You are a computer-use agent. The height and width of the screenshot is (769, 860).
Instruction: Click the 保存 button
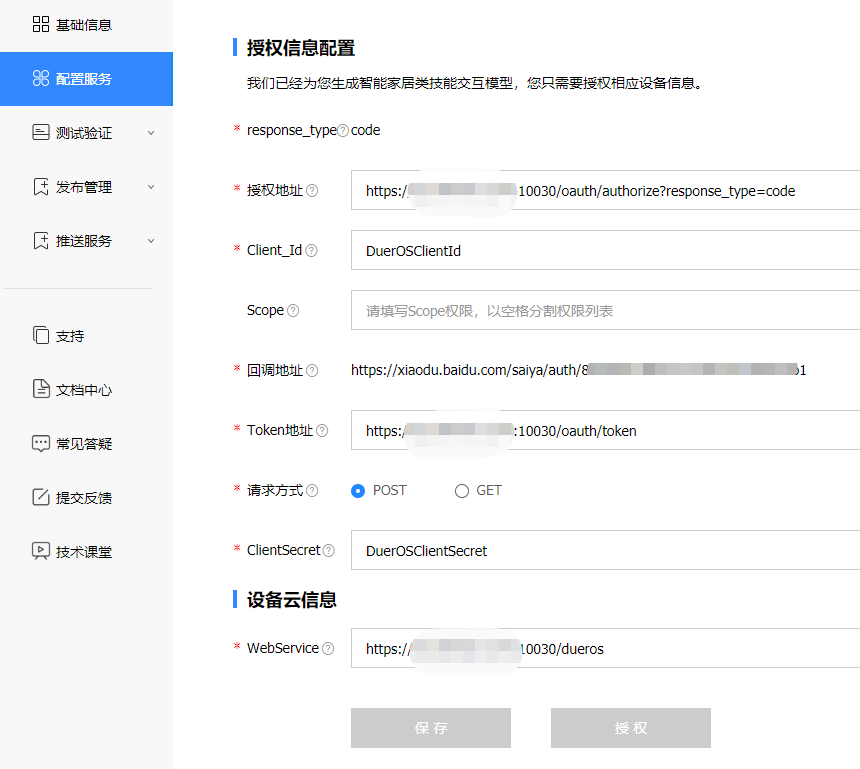[430, 728]
